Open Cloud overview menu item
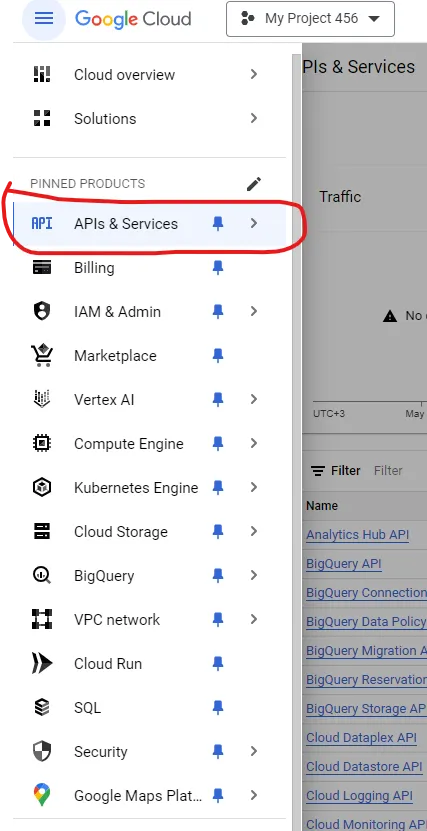This screenshot has height=831, width=427. pos(149,75)
